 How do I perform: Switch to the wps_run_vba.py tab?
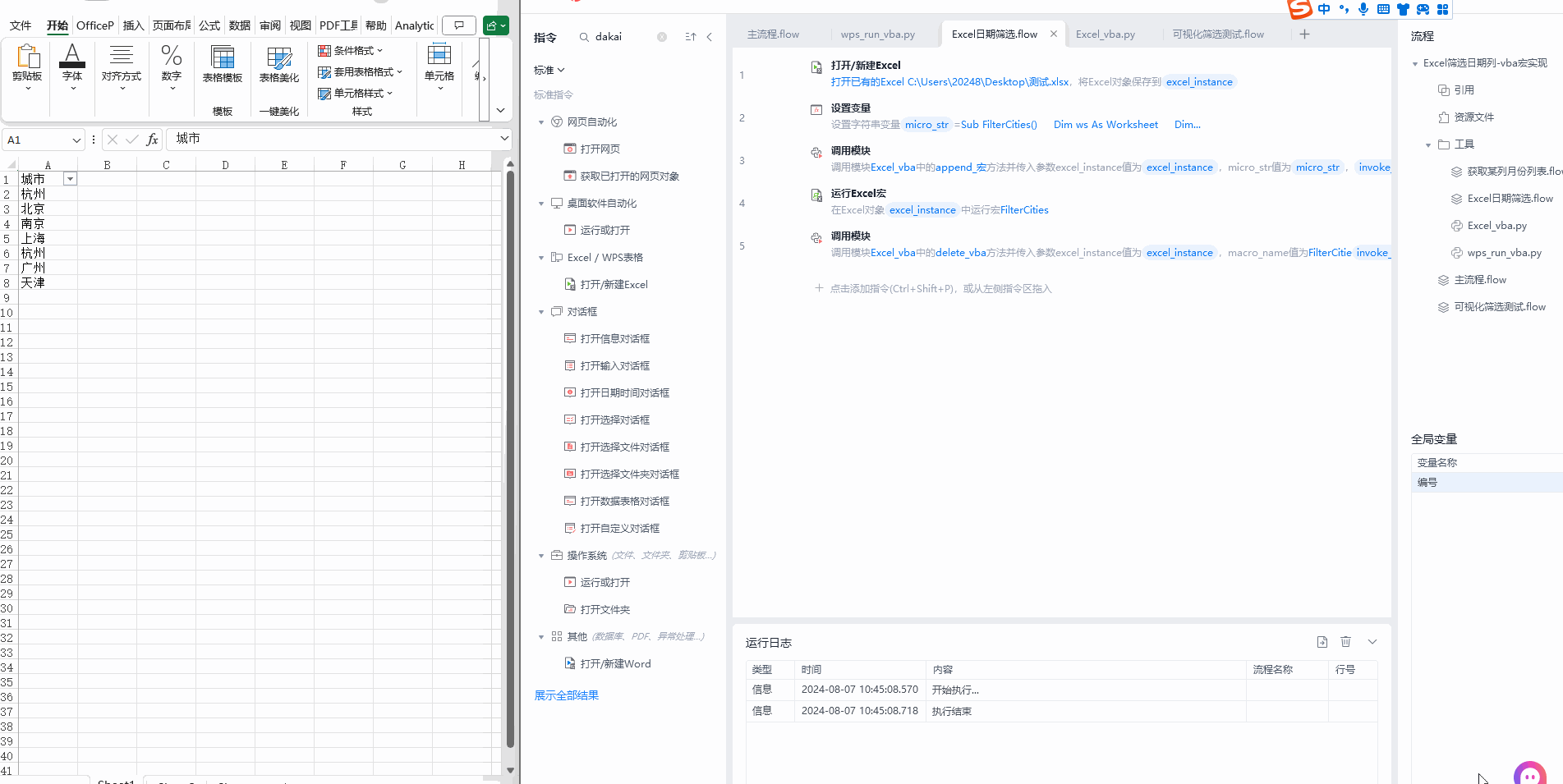click(x=878, y=34)
